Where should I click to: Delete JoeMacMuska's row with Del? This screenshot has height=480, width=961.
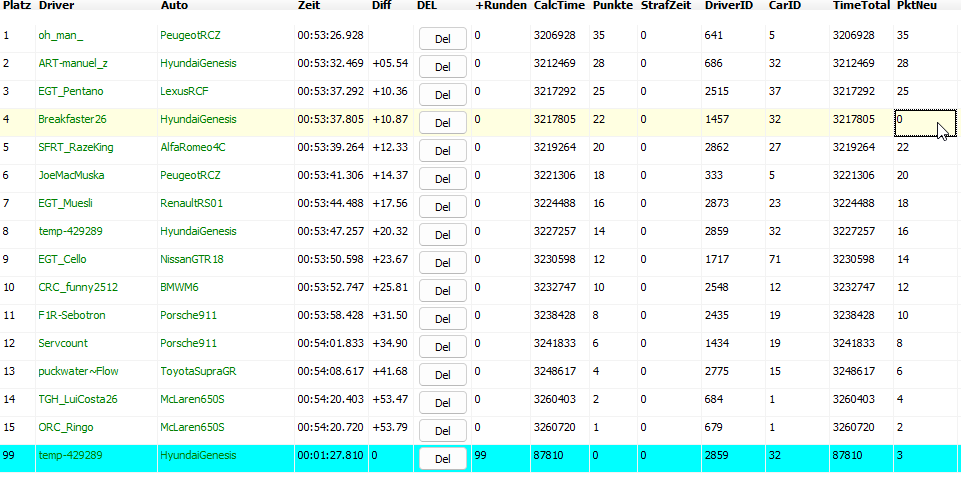(x=442, y=179)
